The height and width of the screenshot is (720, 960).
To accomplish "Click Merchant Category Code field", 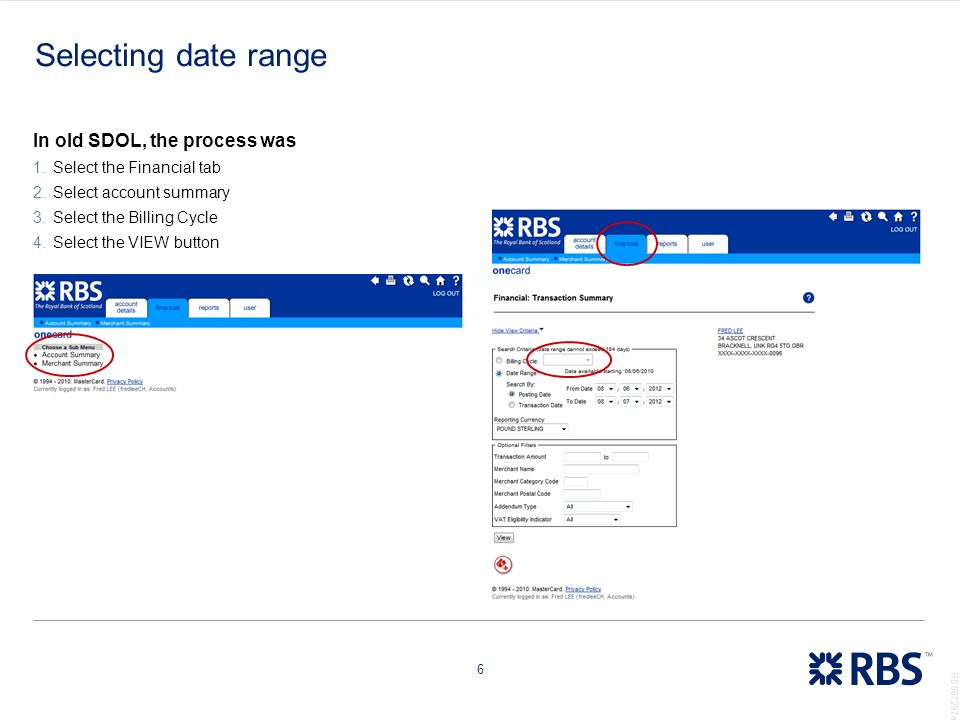I will 576,482.
